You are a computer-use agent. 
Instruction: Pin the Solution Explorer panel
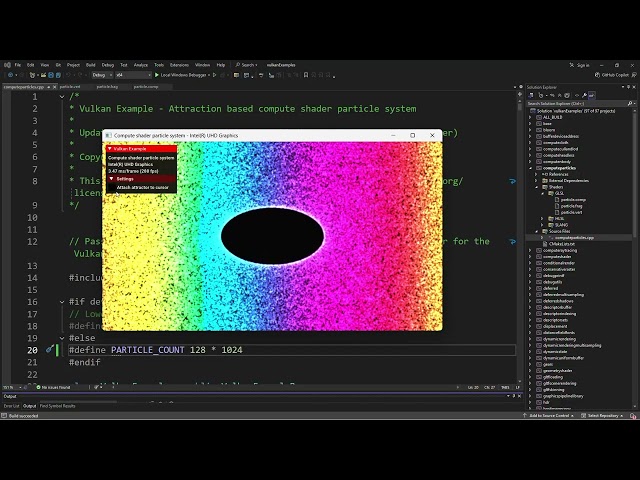(x=629, y=87)
